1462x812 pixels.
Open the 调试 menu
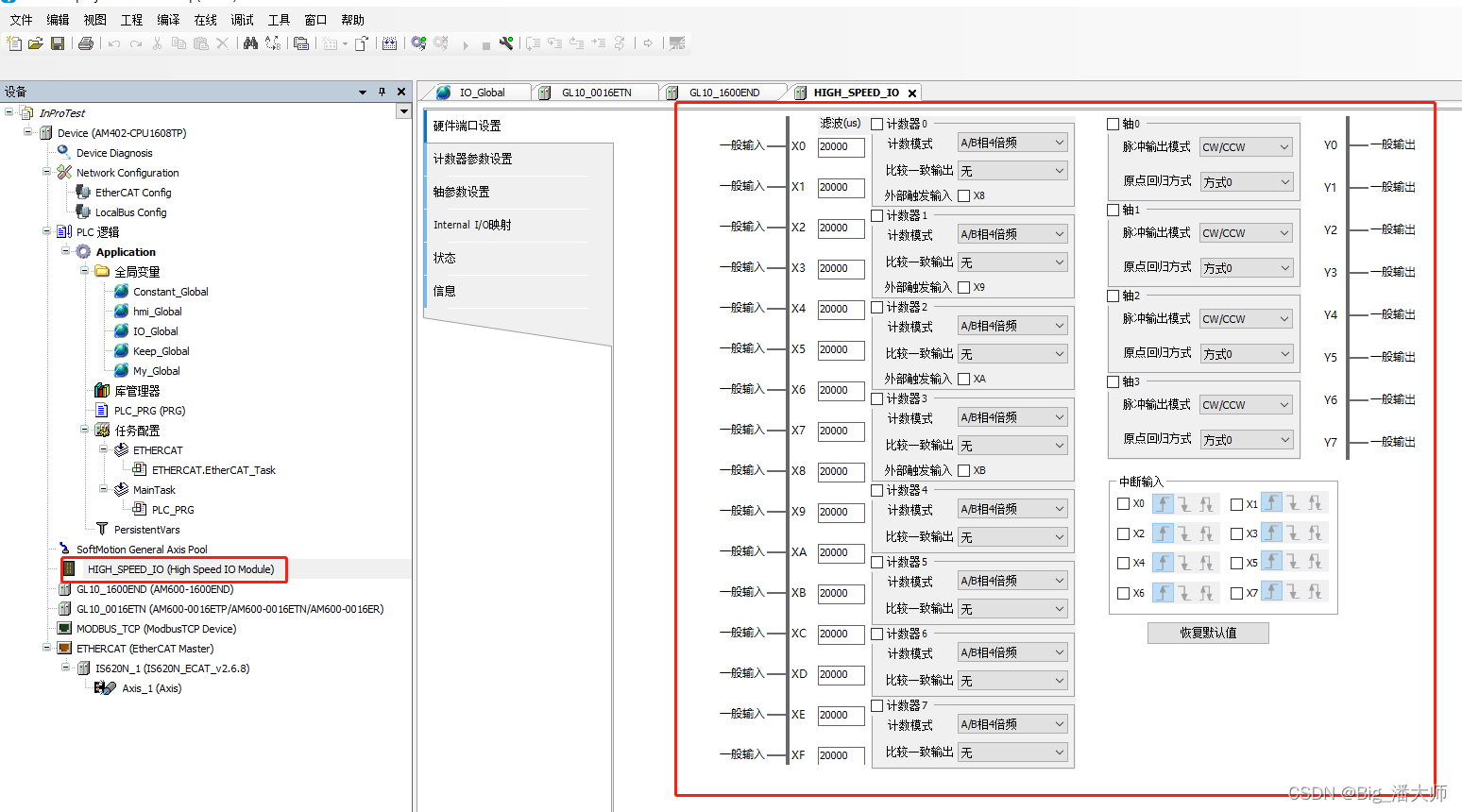[x=242, y=20]
